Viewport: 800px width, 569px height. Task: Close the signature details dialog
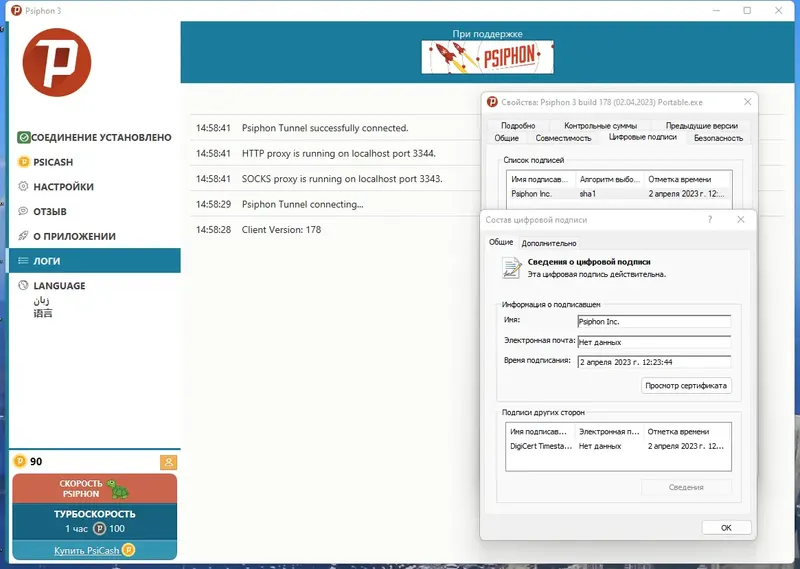click(x=741, y=219)
